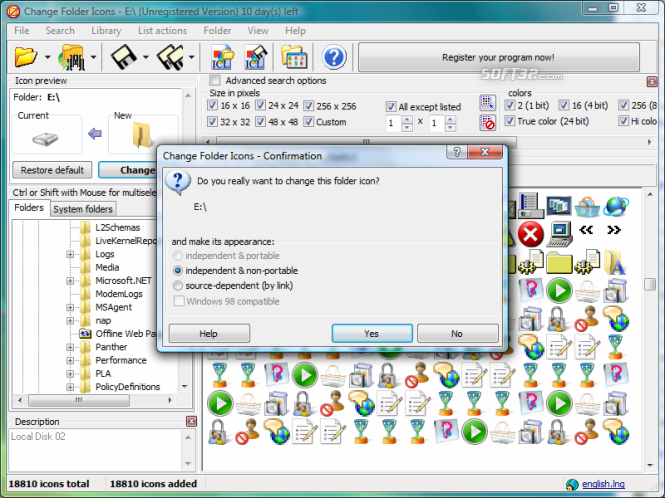Click the globe icon beside english.lng

tap(572, 484)
